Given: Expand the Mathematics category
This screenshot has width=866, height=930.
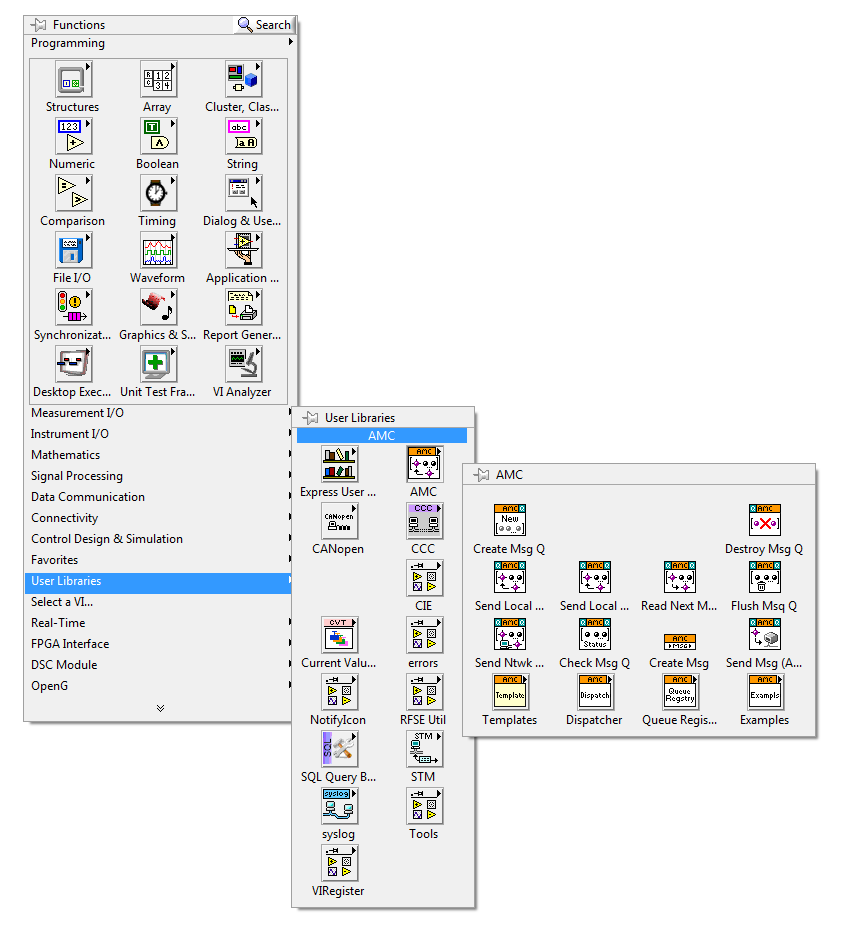Looking at the screenshot, I should (x=161, y=455).
